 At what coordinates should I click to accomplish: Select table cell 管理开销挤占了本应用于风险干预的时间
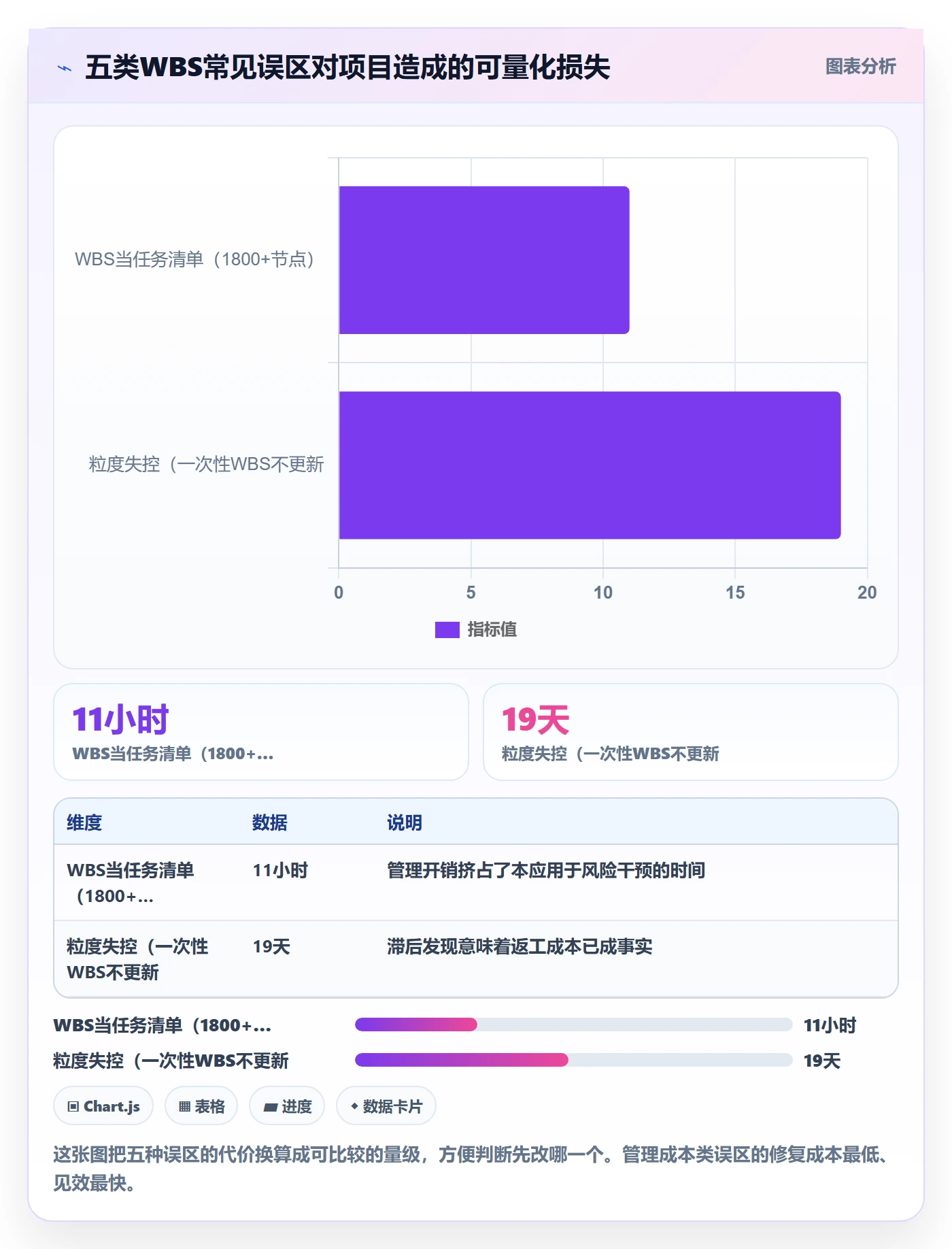pos(546,870)
